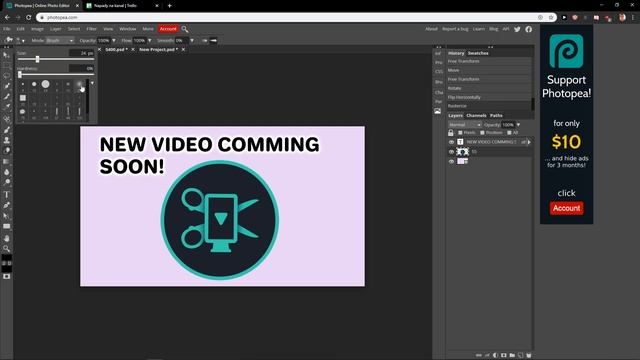Image resolution: width=640 pixels, height=360 pixels.
Task: Select the Gradient tool
Action: [x=7, y=162]
